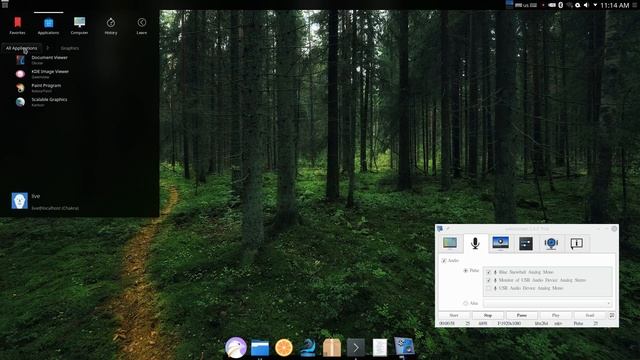Click the pin icon in the recorder title bar
Image resolution: width=640 pixels, height=360 pixels.
click(x=448, y=229)
